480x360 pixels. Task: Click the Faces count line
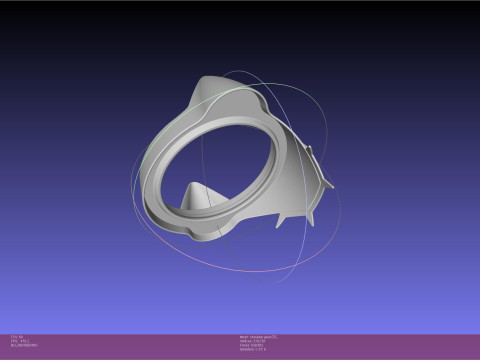point(251,345)
